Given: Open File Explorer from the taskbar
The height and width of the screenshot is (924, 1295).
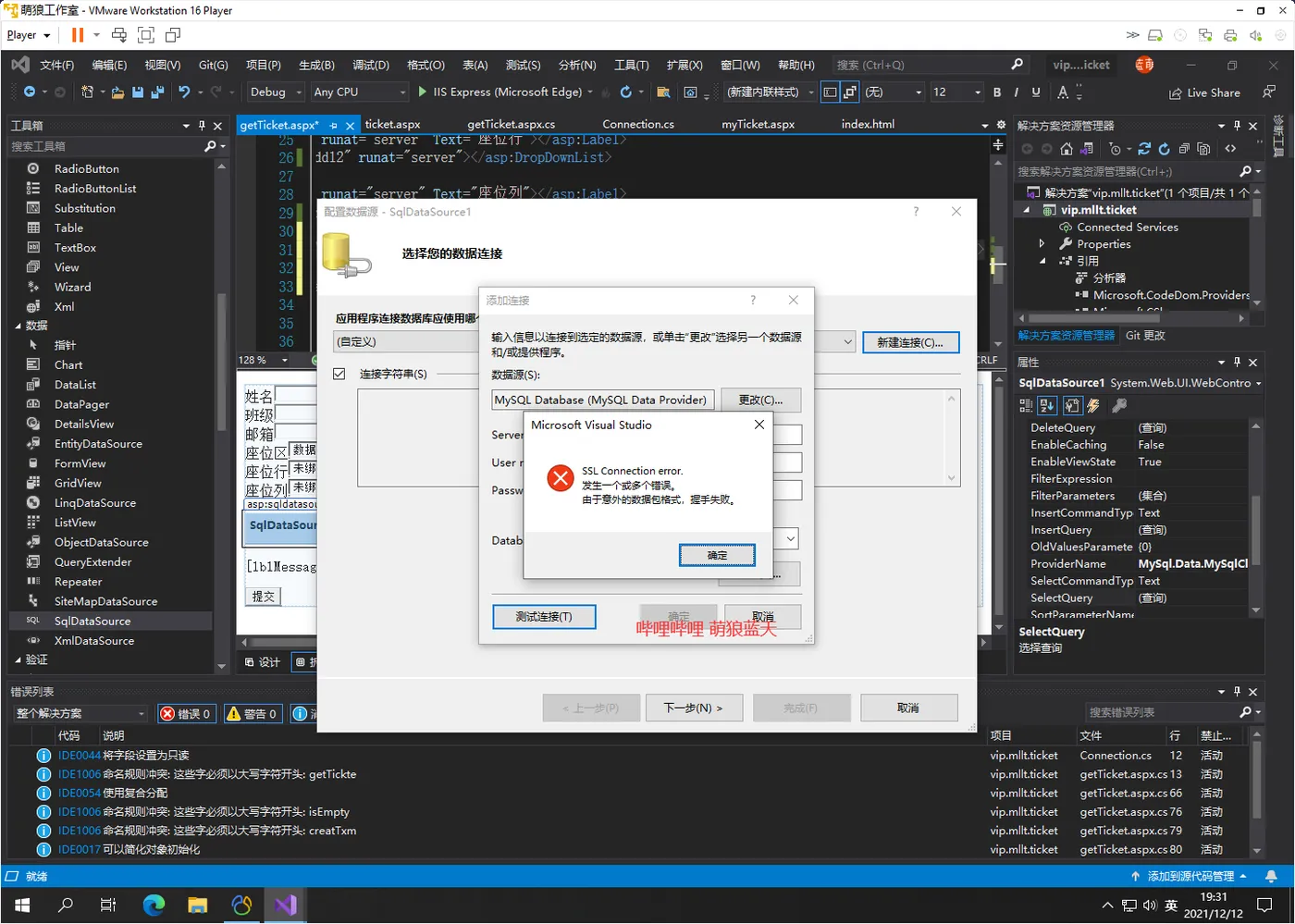Looking at the screenshot, I should [x=197, y=905].
